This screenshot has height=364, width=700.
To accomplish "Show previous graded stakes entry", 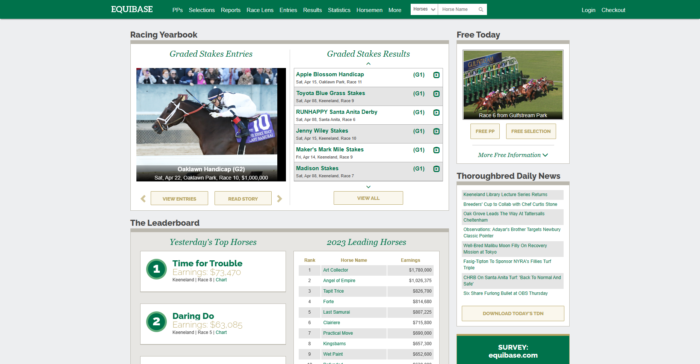I will tap(143, 199).
